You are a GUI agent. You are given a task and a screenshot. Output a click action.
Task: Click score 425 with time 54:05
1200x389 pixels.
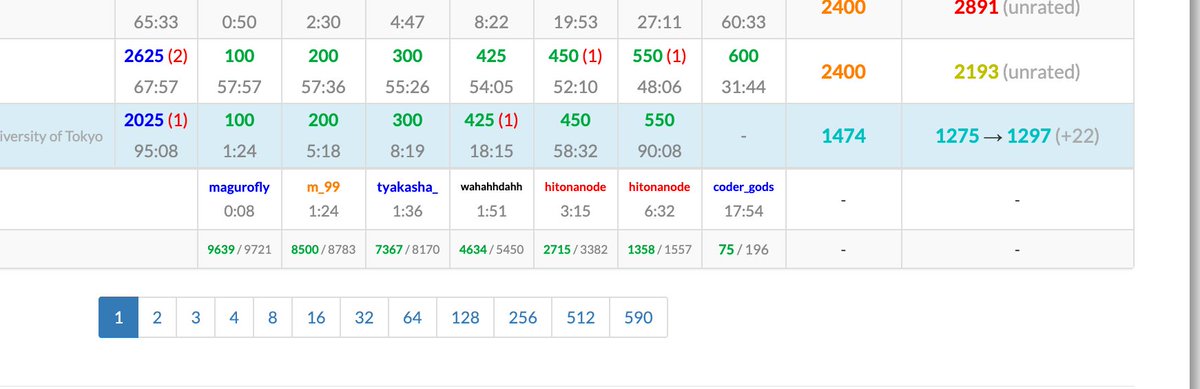(491, 56)
